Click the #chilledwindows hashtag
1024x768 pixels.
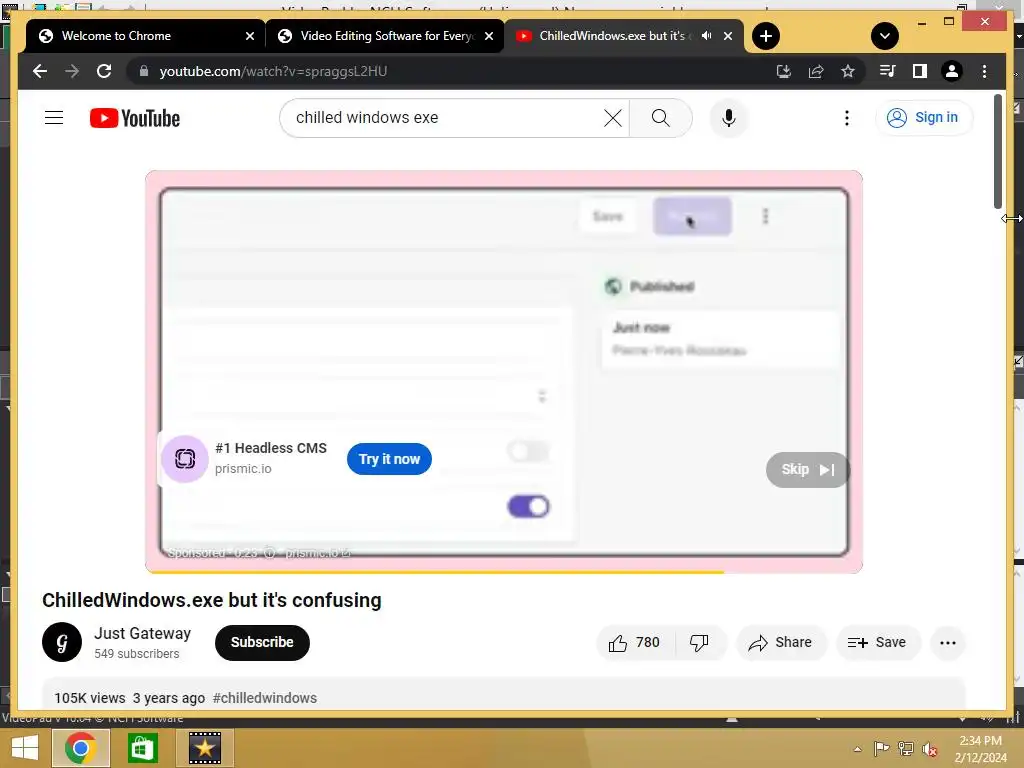264,697
